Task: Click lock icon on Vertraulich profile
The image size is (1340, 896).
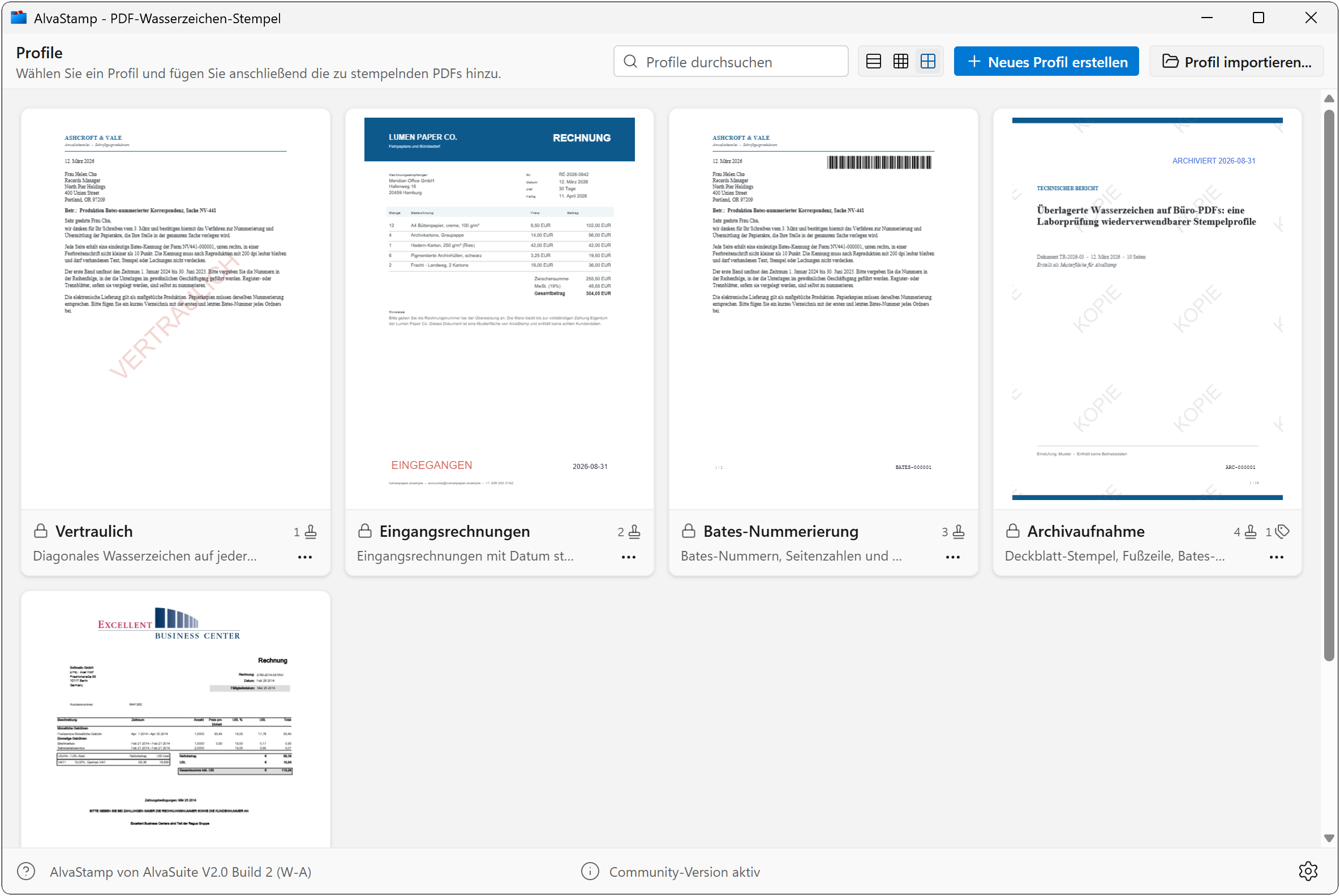Action: coord(41,531)
